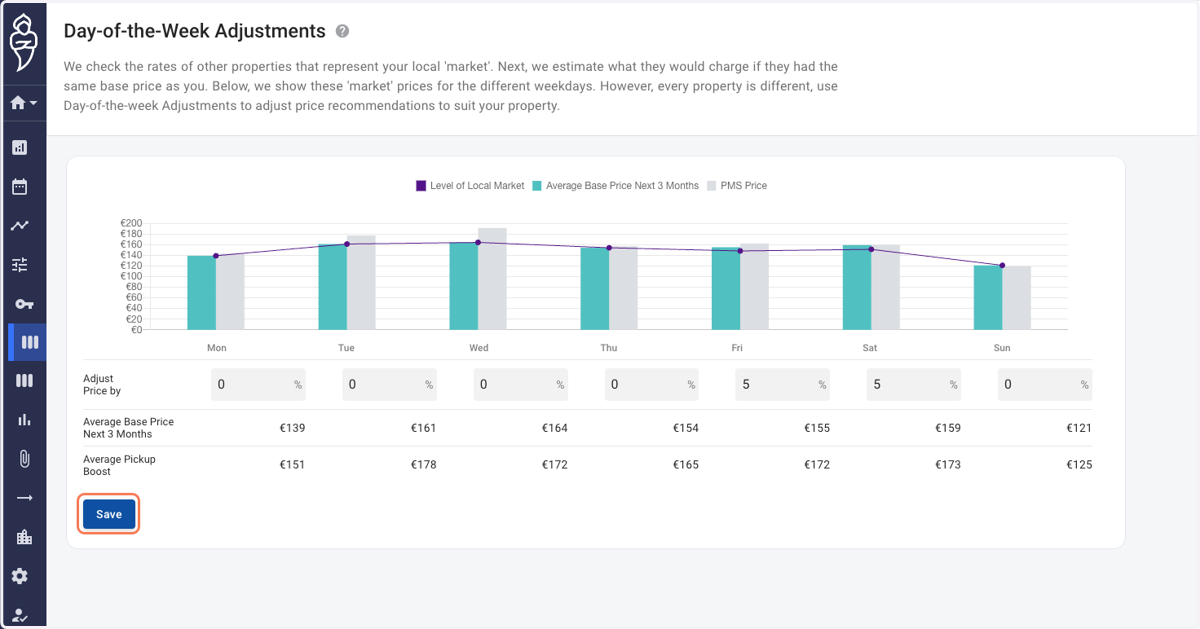Click the €172 Wed average pickup boost
This screenshot has height=629, width=1200.
pos(554,465)
